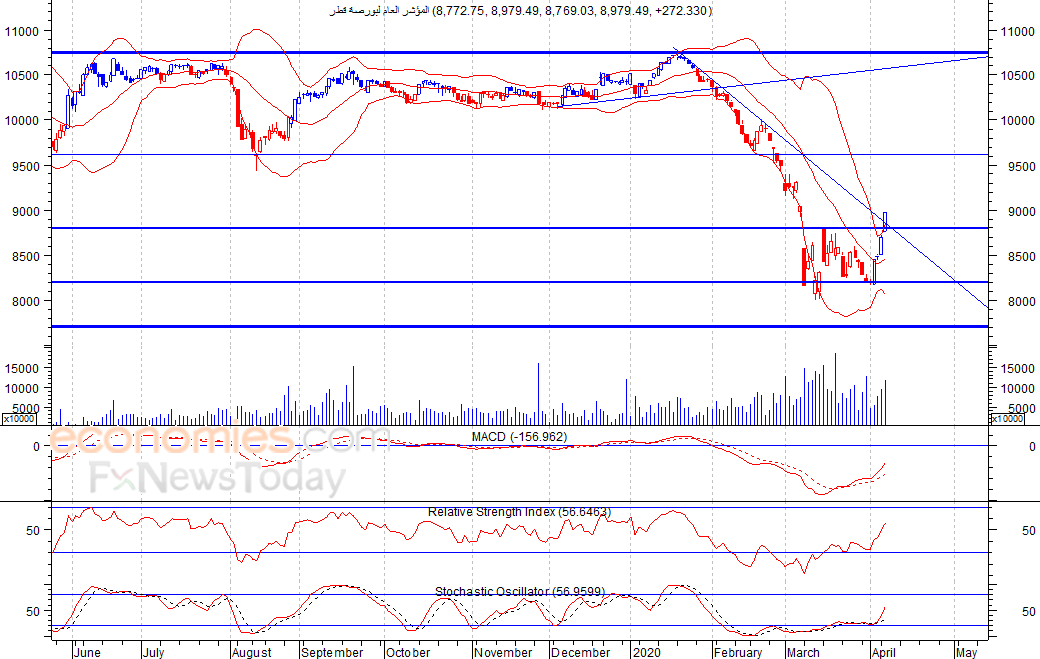Click the Stochastic Oscillator label
Viewport: 1040px width, 659px height.
(519, 591)
